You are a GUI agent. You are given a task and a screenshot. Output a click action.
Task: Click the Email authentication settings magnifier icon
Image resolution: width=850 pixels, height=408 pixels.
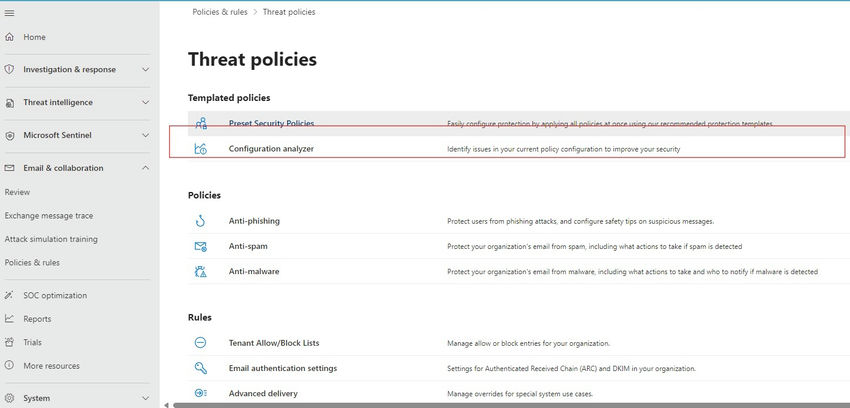pyautogui.click(x=201, y=368)
